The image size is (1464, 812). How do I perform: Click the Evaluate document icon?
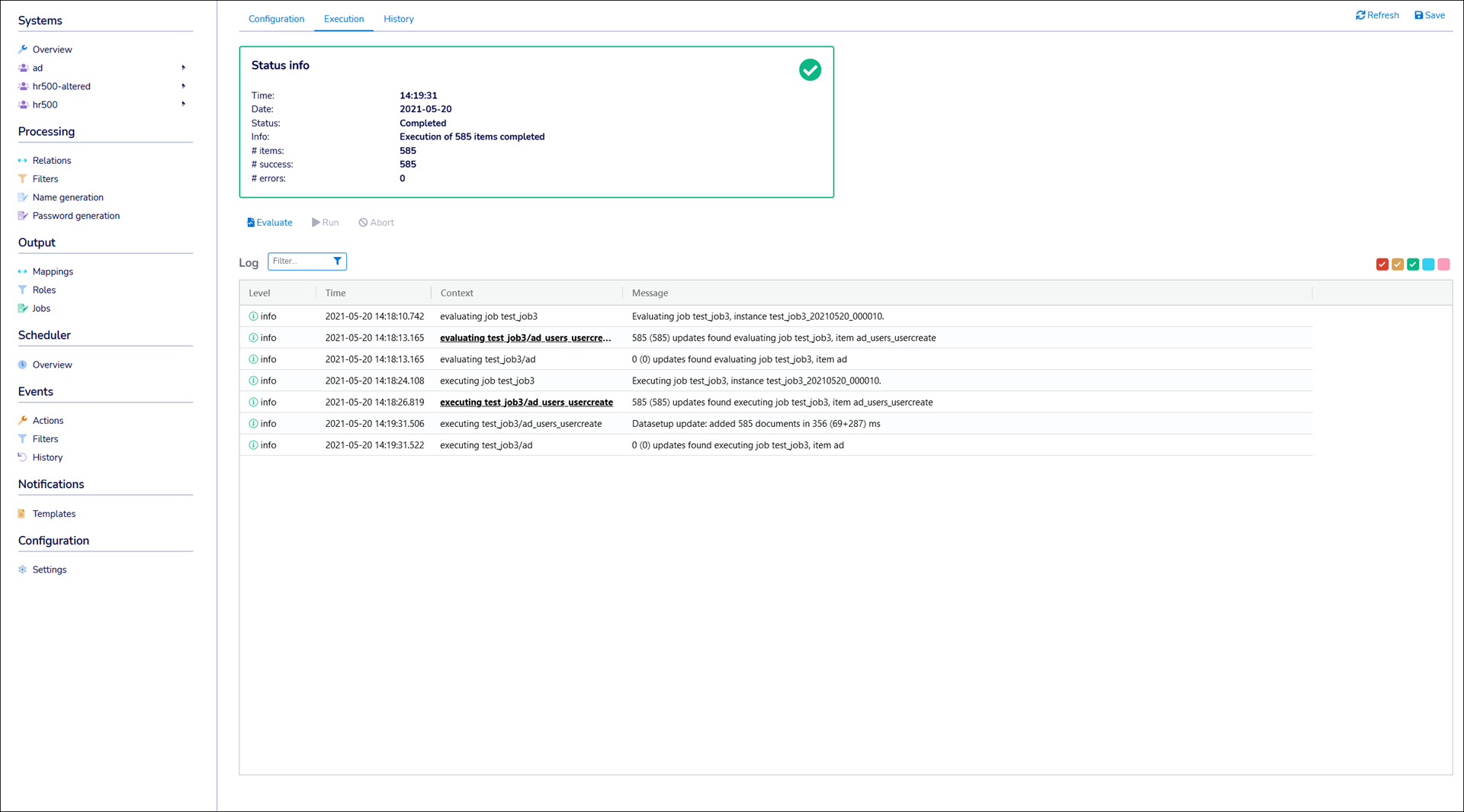click(x=251, y=223)
